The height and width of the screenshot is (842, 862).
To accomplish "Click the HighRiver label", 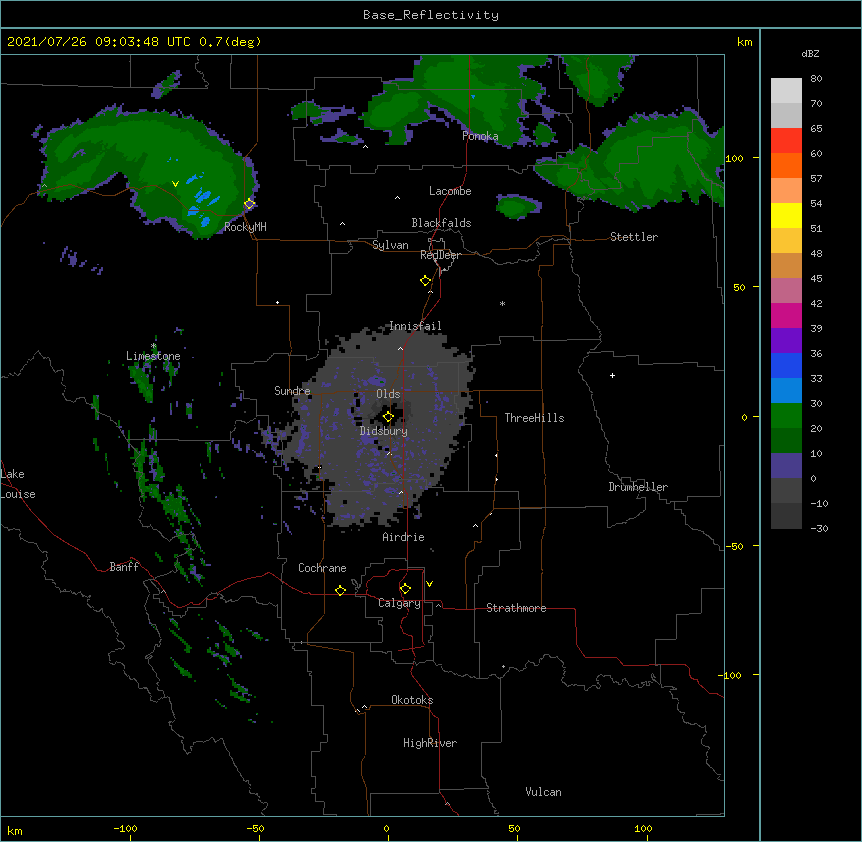I will pos(430,743).
